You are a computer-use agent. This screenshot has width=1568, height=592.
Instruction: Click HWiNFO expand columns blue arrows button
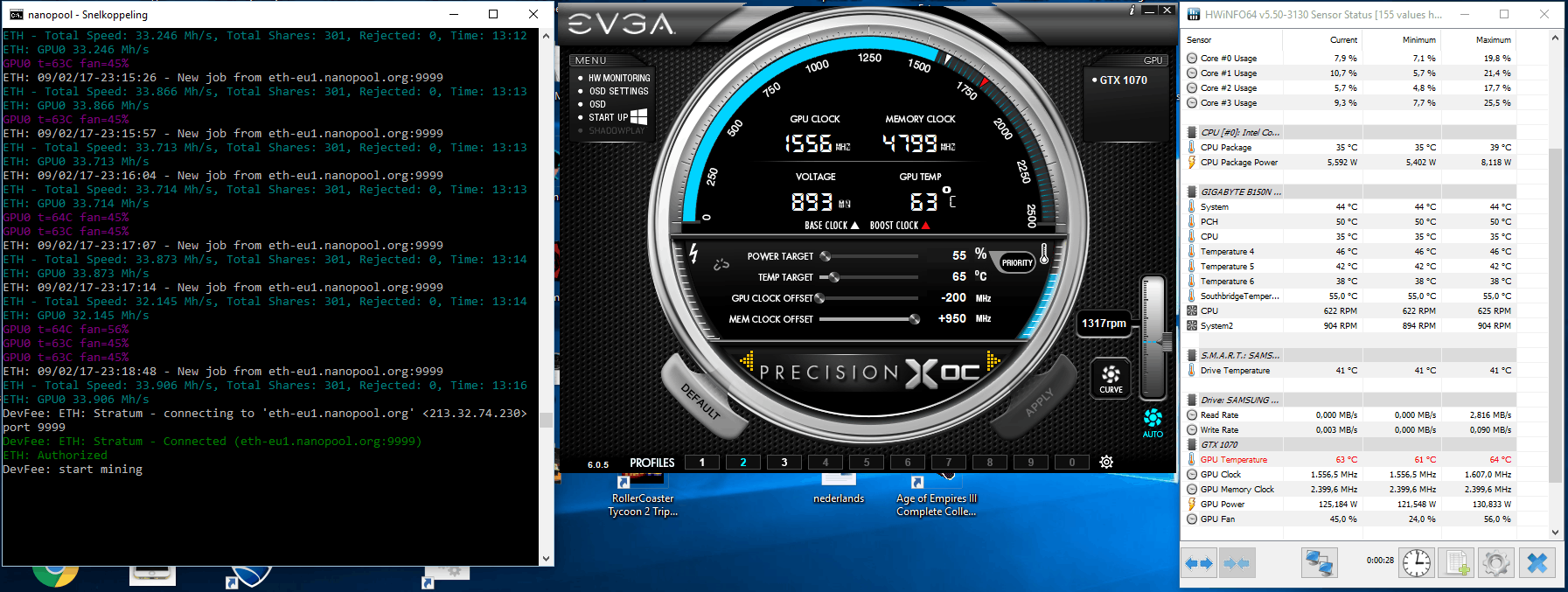[x=1199, y=564]
